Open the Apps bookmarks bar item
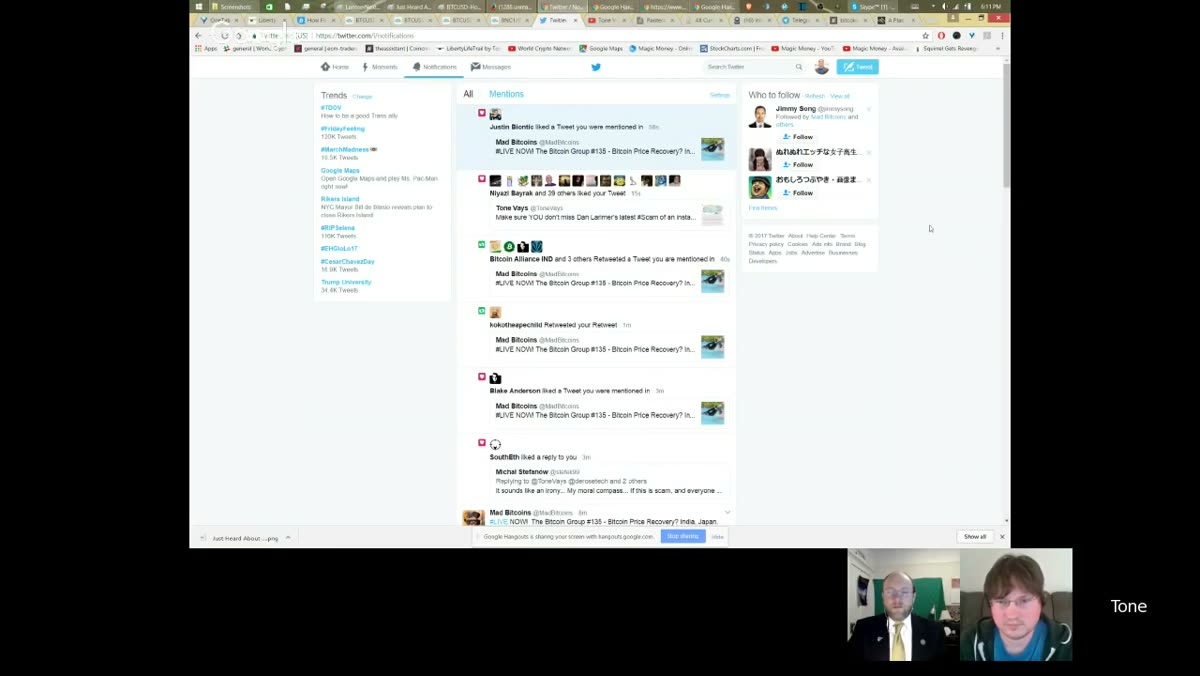 click(x=207, y=48)
